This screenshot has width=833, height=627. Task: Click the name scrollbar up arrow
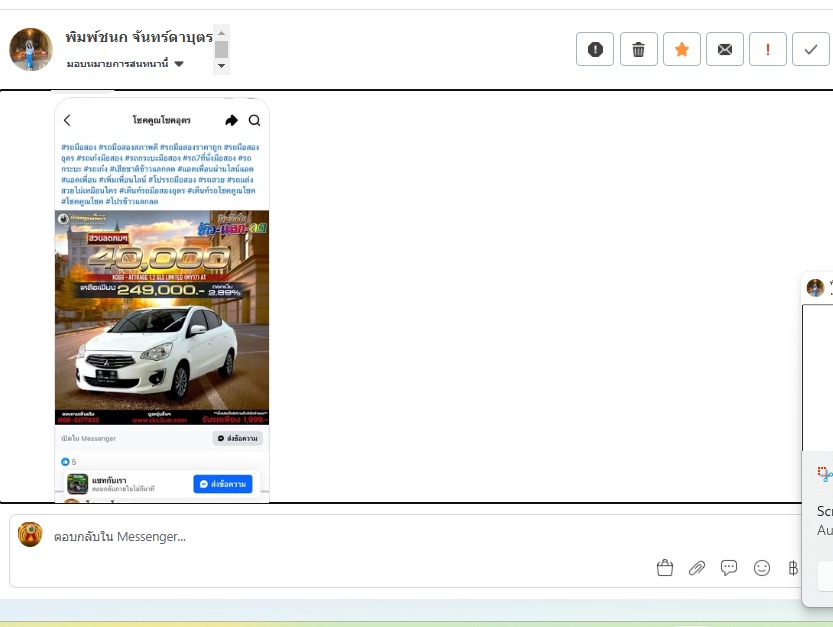(222, 33)
